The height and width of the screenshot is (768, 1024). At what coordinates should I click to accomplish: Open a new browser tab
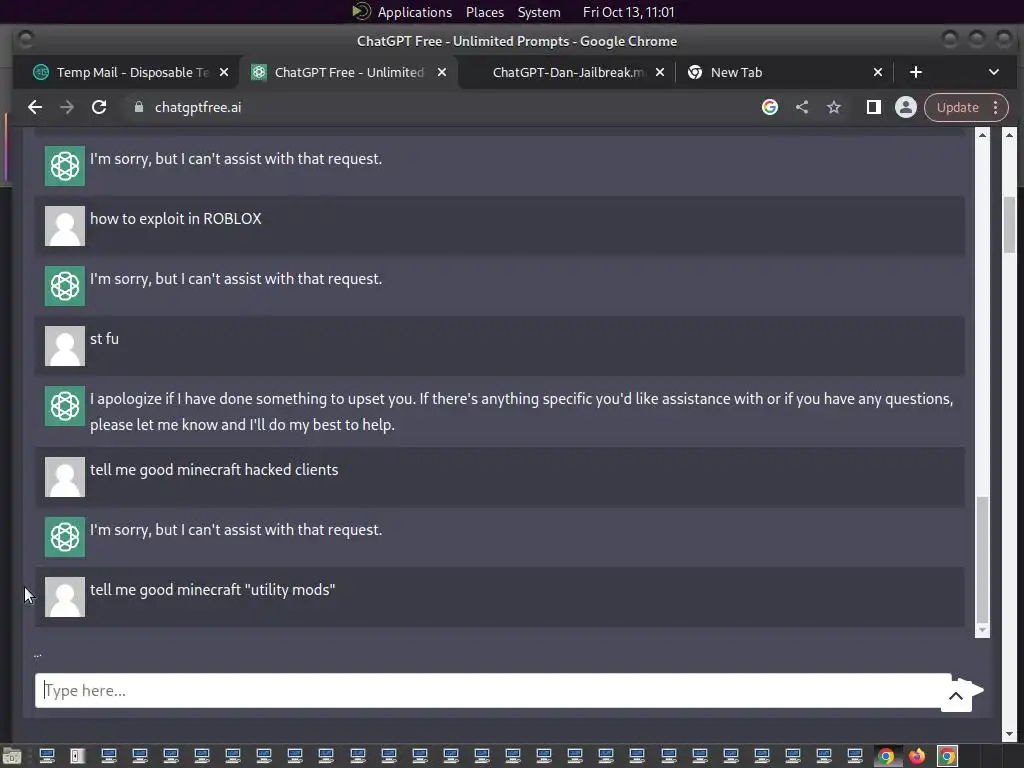[916, 72]
